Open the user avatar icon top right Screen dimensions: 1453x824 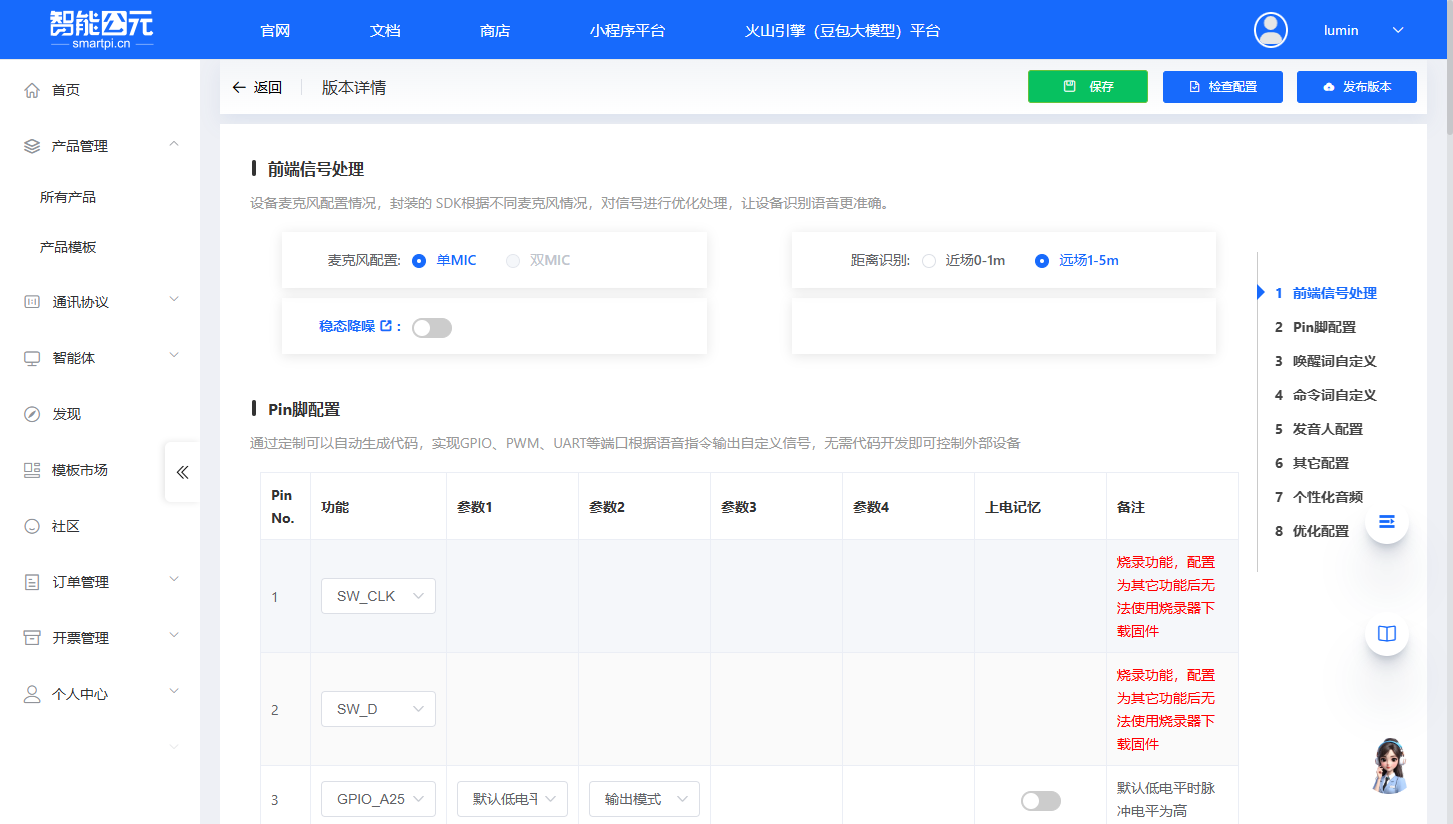click(x=1270, y=30)
